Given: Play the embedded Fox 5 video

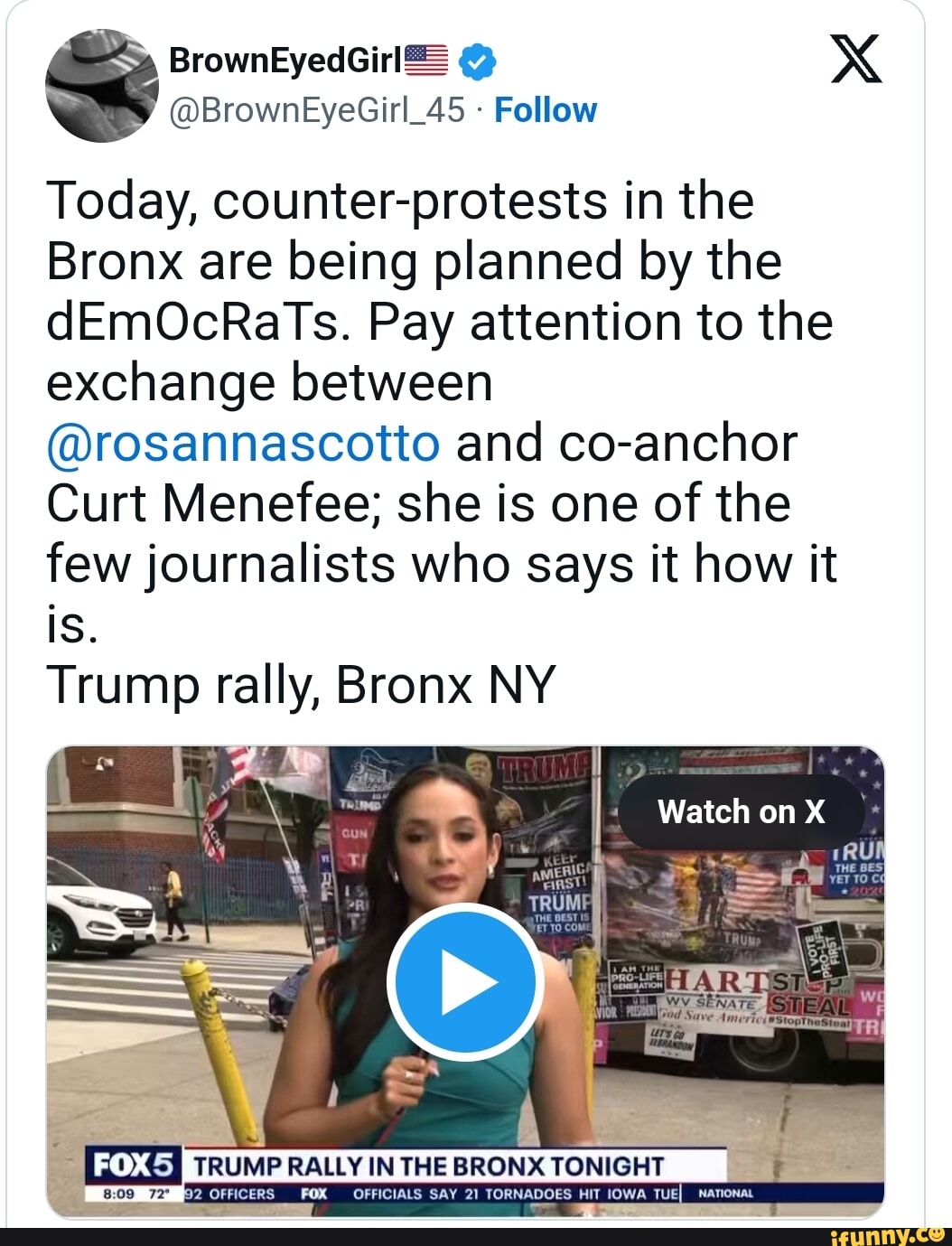Looking at the screenshot, I should 466,982.
